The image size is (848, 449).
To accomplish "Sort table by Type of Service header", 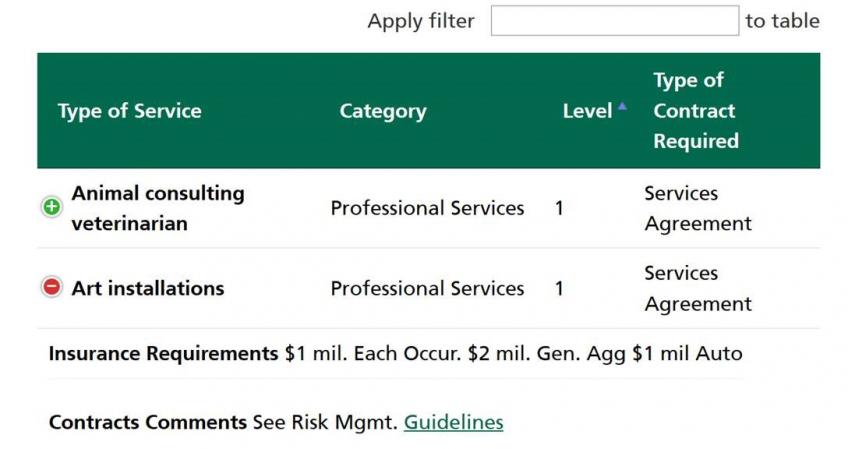I will click(x=130, y=111).
